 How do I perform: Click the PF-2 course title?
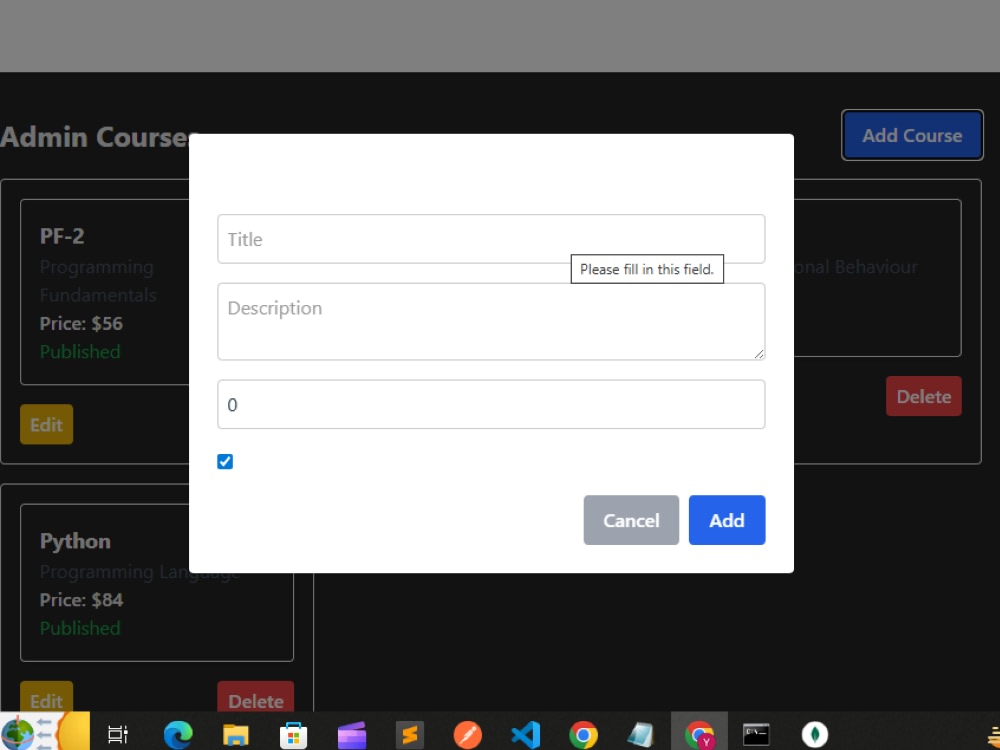click(62, 236)
